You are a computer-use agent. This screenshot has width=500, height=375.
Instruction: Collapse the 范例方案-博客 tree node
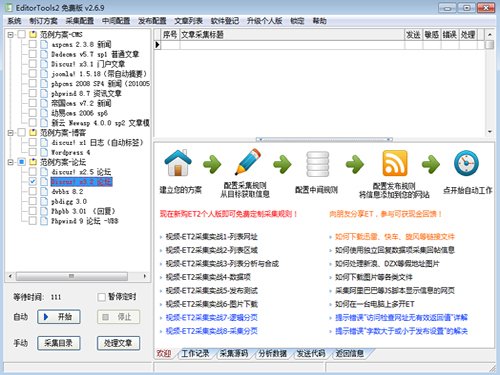(11, 133)
